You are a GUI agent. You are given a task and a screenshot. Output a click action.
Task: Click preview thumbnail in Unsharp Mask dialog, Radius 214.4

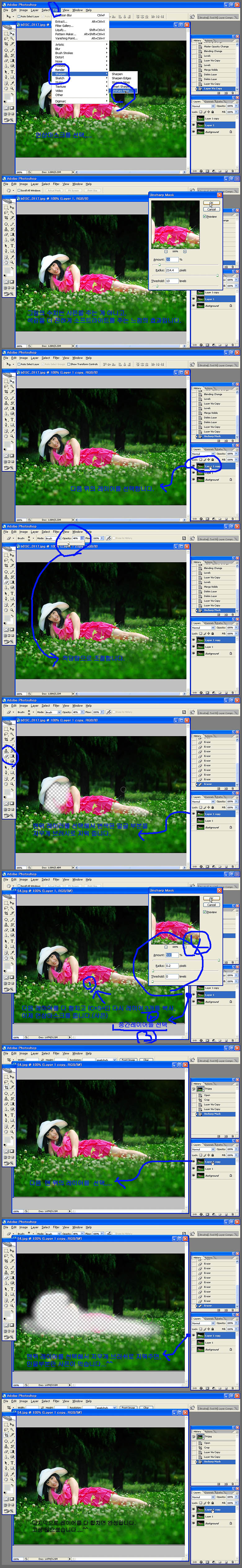[176, 225]
